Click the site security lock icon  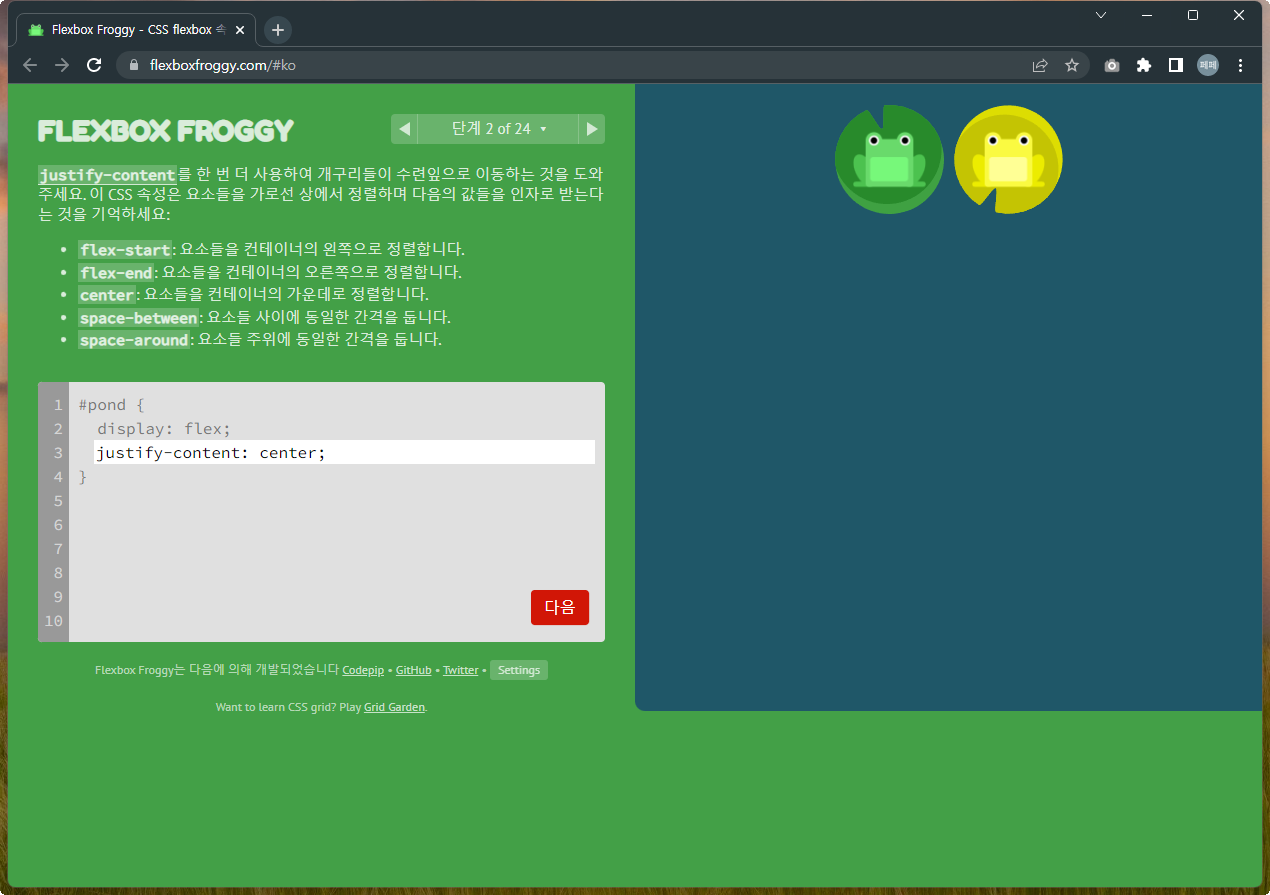pyautogui.click(x=134, y=65)
